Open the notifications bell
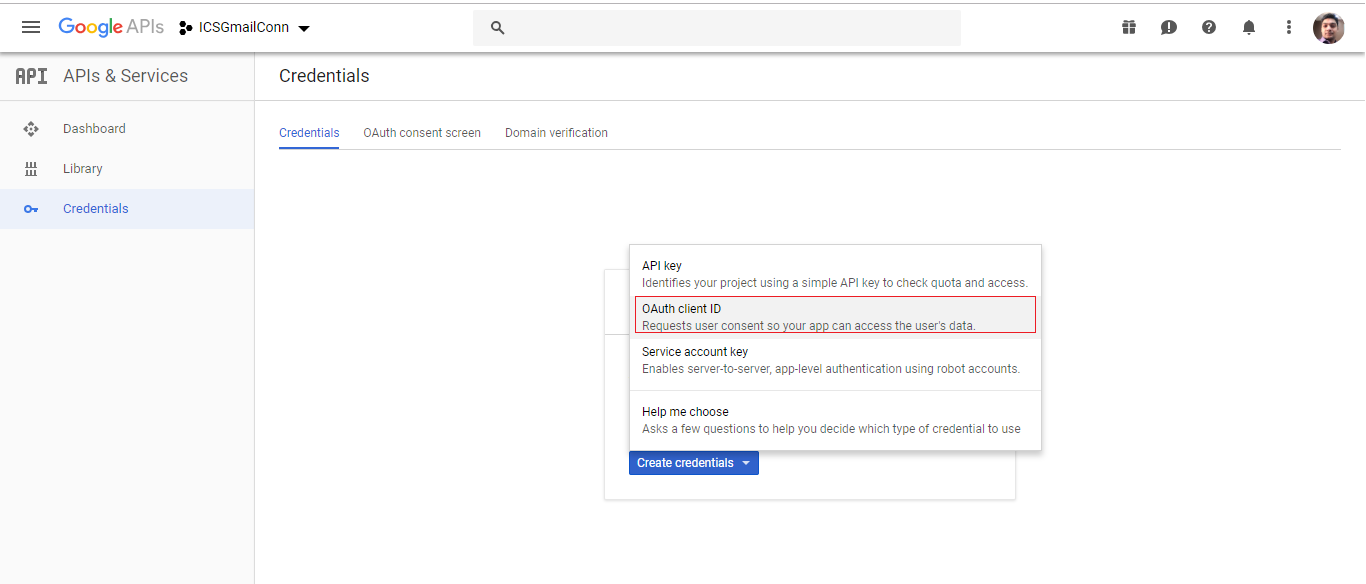Screen dimensions: 1366x584 coord(1249,27)
